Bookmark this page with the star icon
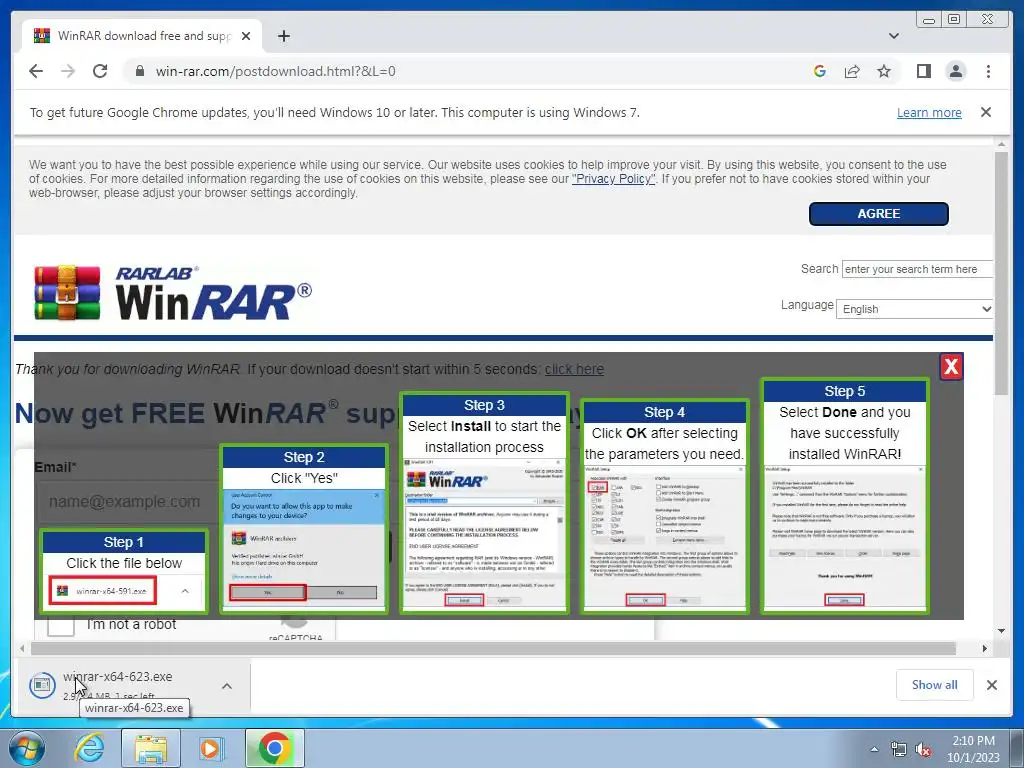Image resolution: width=1024 pixels, height=768 pixels. (884, 71)
